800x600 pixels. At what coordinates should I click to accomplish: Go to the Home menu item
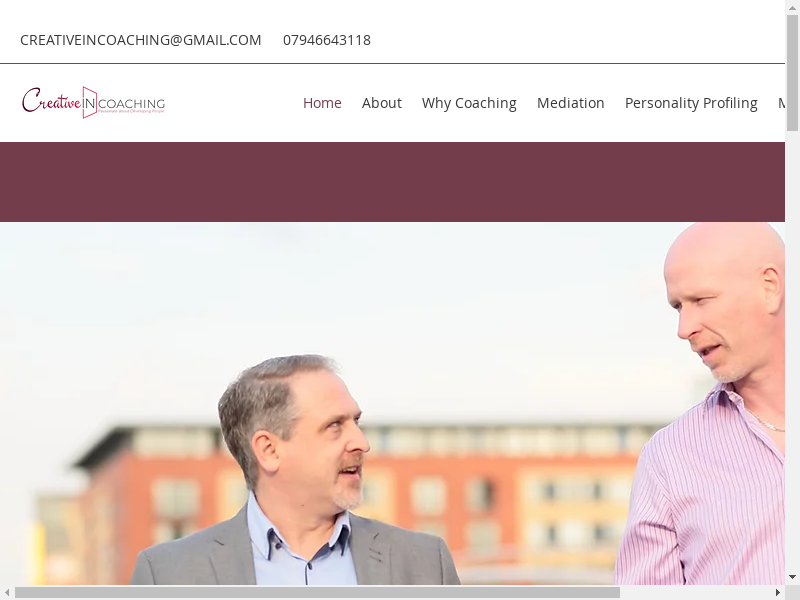(322, 103)
